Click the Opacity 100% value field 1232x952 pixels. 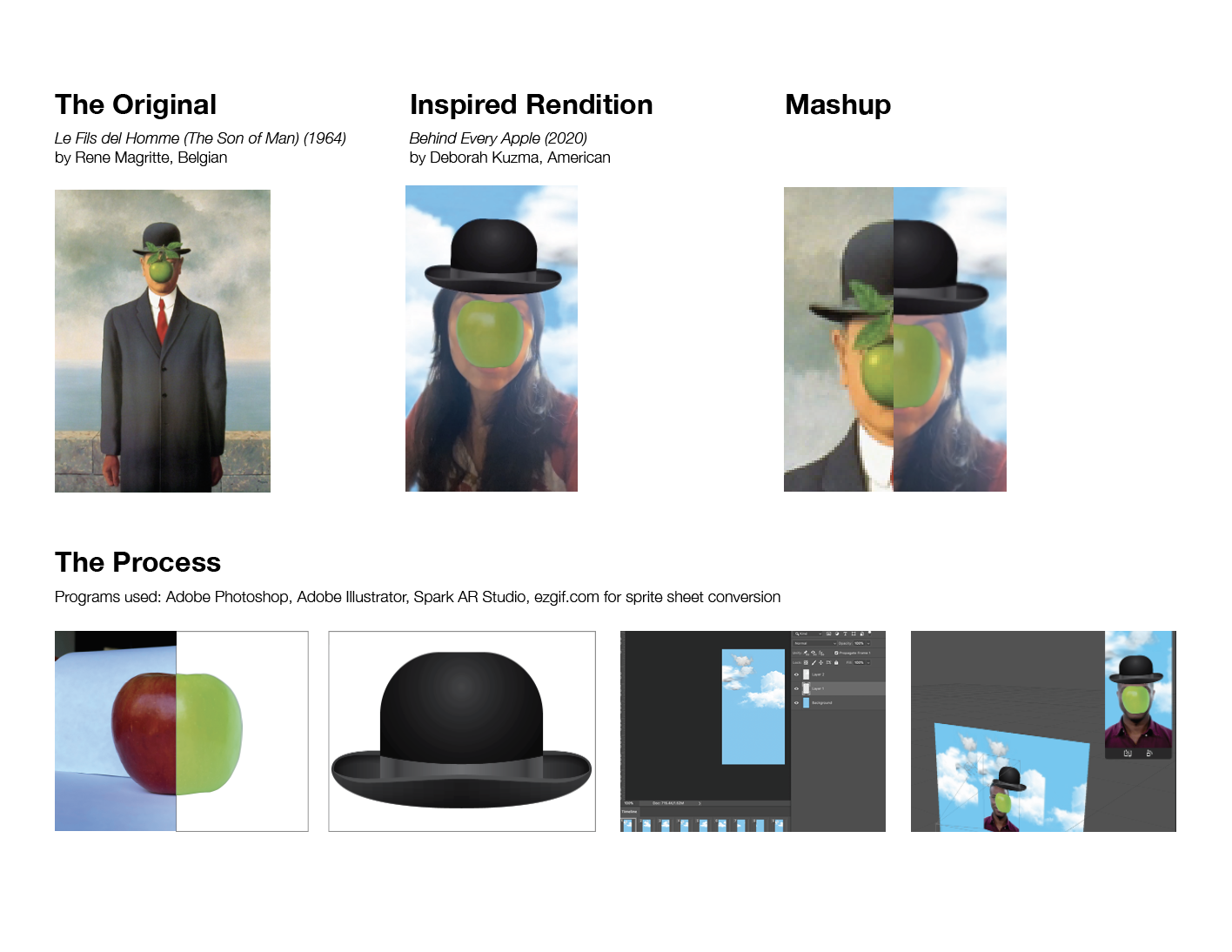pos(859,643)
